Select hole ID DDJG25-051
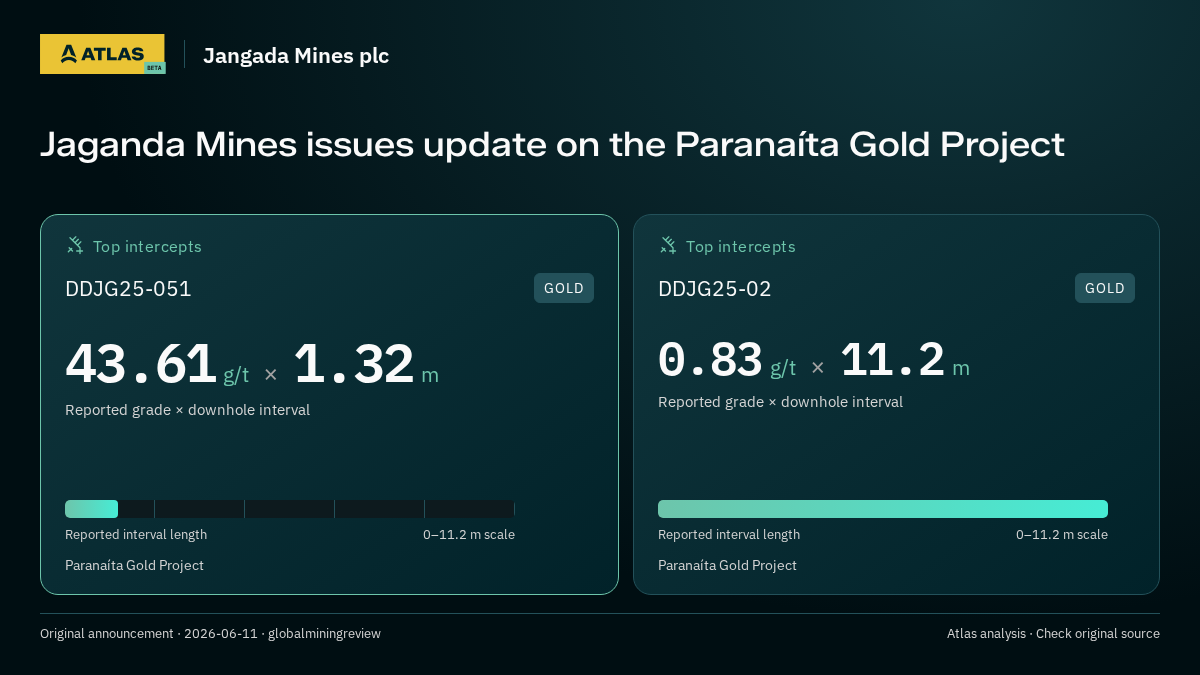Viewport: 1200px width, 675px height. [x=128, y=289]
